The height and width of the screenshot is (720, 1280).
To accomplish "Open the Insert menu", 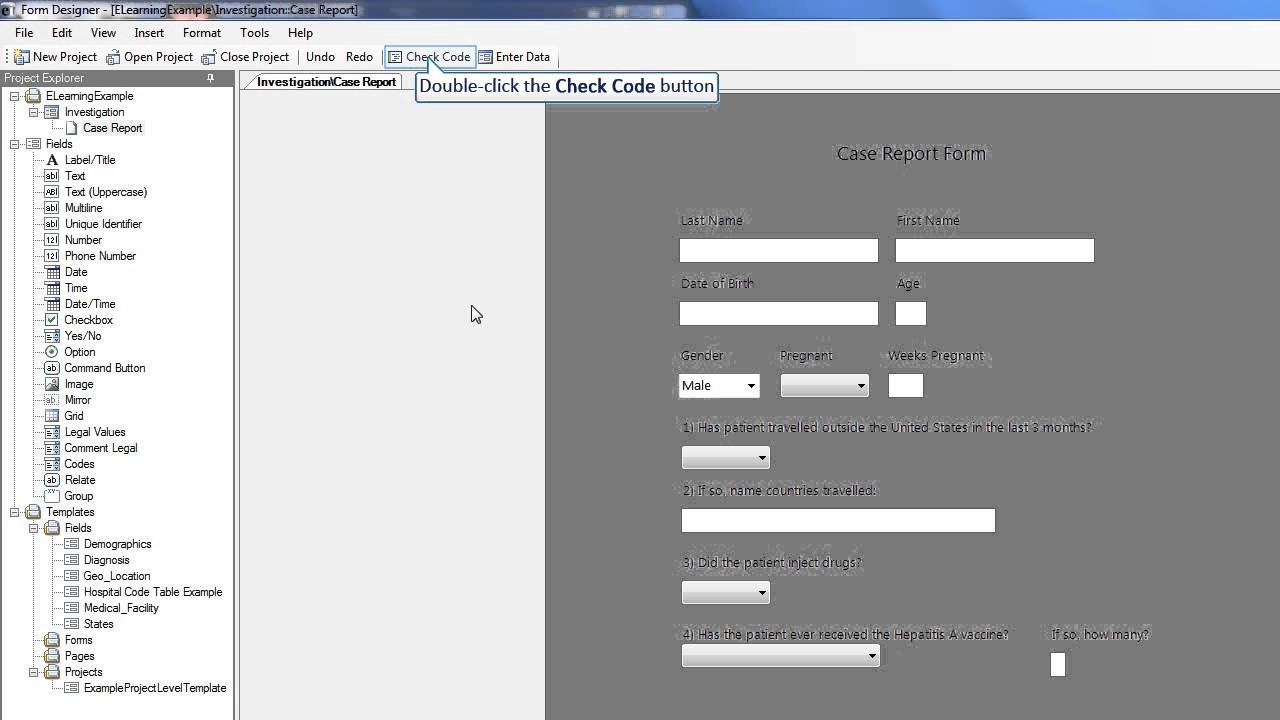I will point(149,33).
